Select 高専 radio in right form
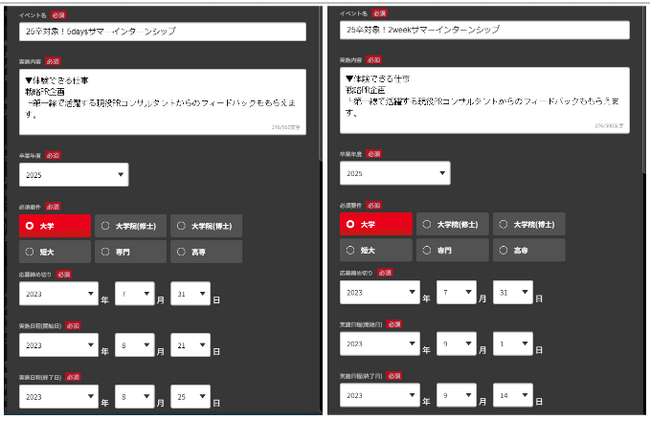 [x=529, y=250]
